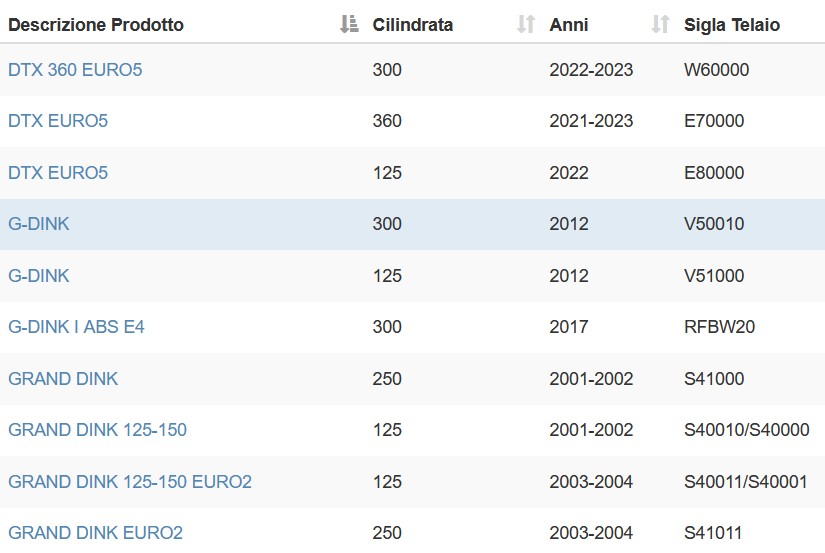Open the G-DINK 125 link

tap(39, 276)
